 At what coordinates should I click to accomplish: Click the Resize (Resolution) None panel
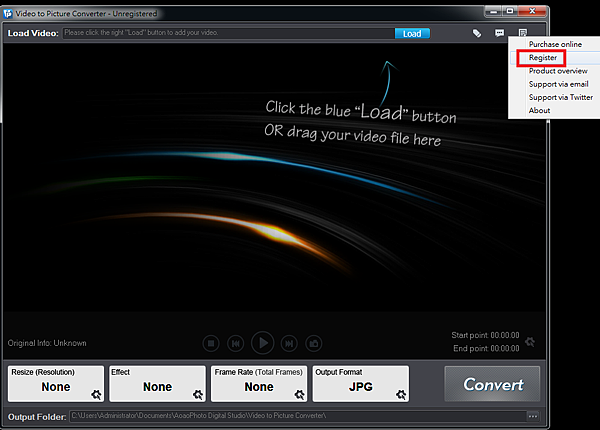pyautogui.click(x=56, y=383)
